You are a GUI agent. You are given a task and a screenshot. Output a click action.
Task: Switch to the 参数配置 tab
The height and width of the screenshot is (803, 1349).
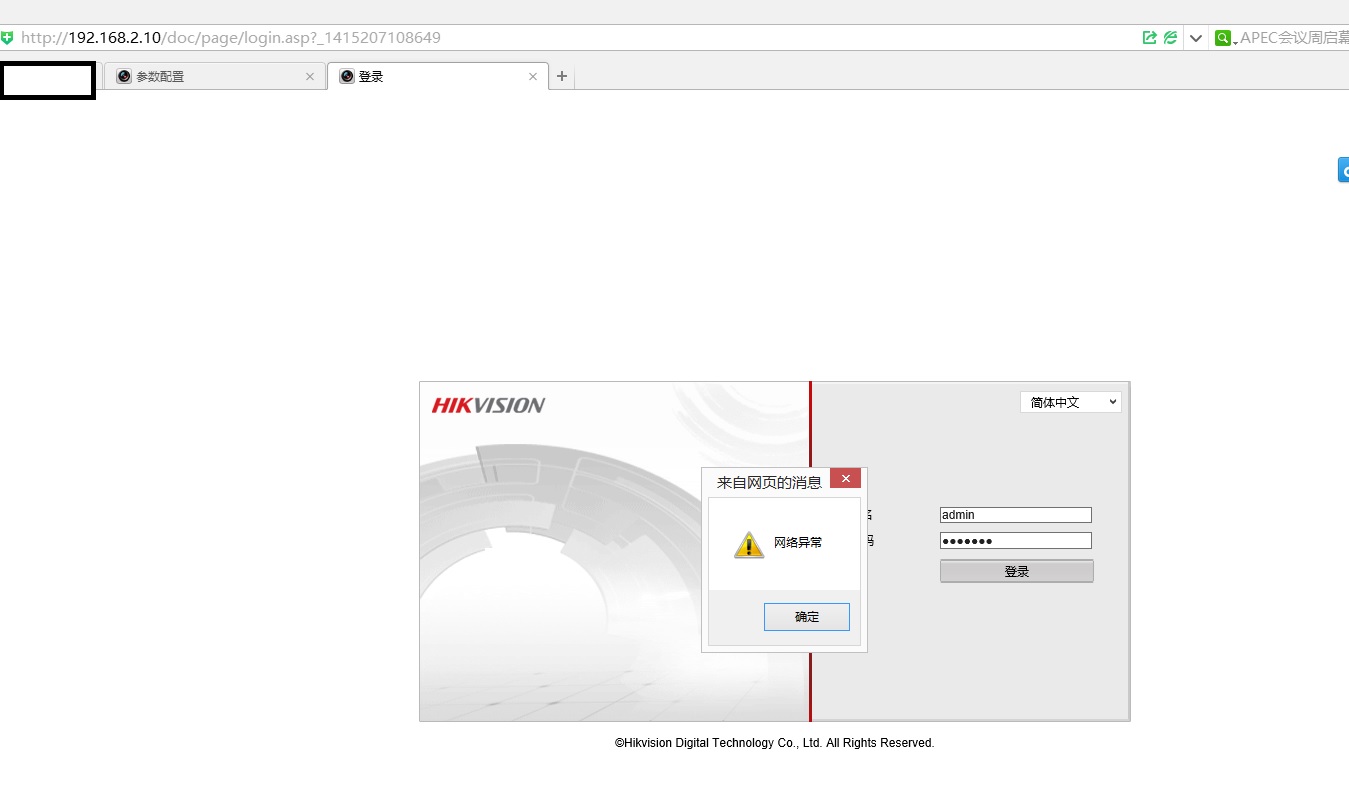click(215, 76)
